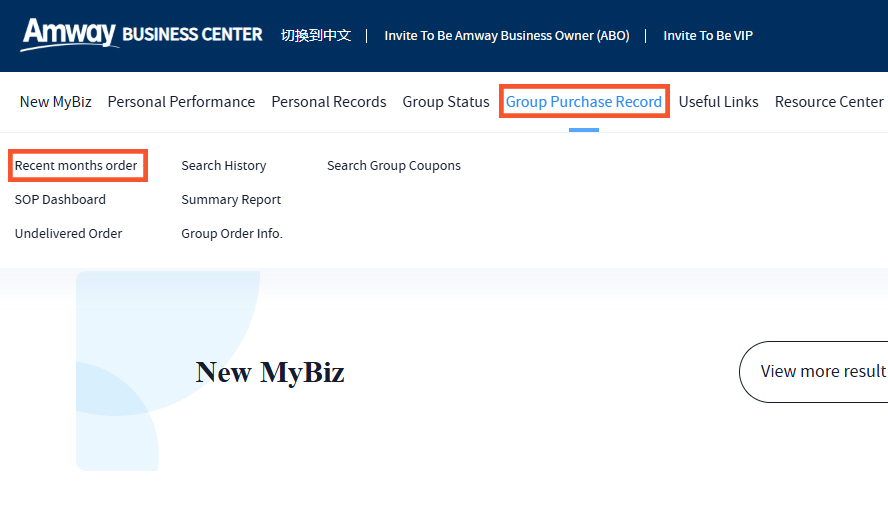This screenshot has width=888, height=505.
Task: Switch language via 切換到中文 link
Action: point(316,36)
